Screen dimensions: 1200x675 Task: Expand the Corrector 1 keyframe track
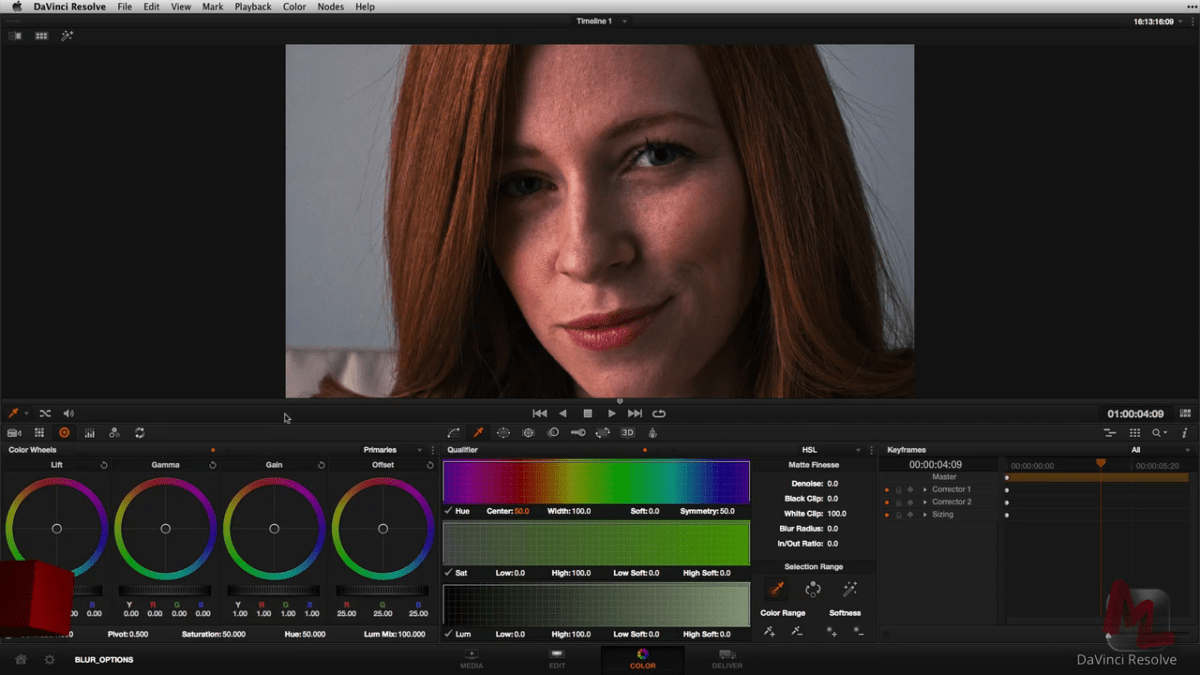(924, 489)
